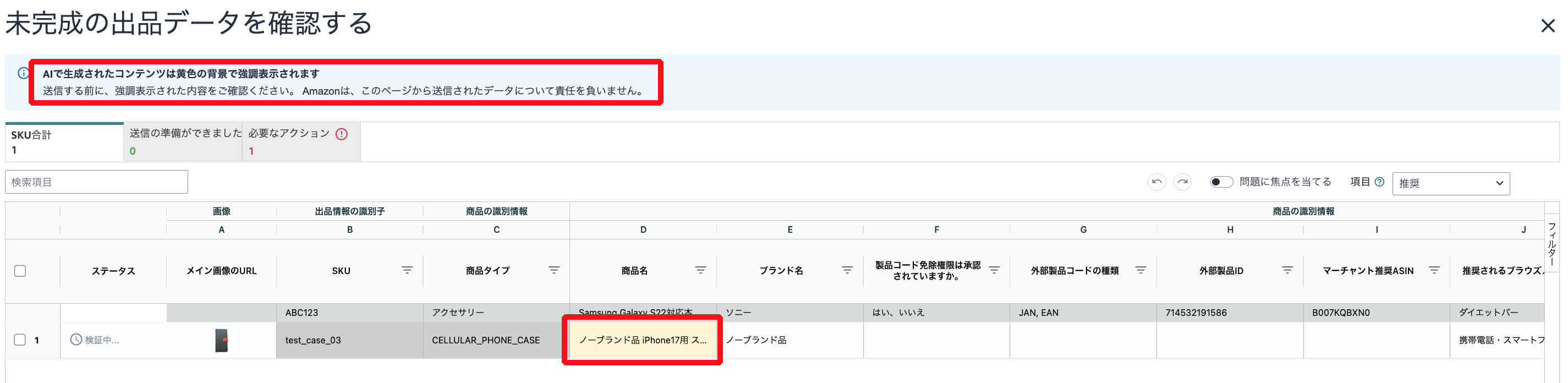Click the 外部製品ID column filter icon
The width and height of the screenshot is (1568, 383).
click(x=1287, y=270)
